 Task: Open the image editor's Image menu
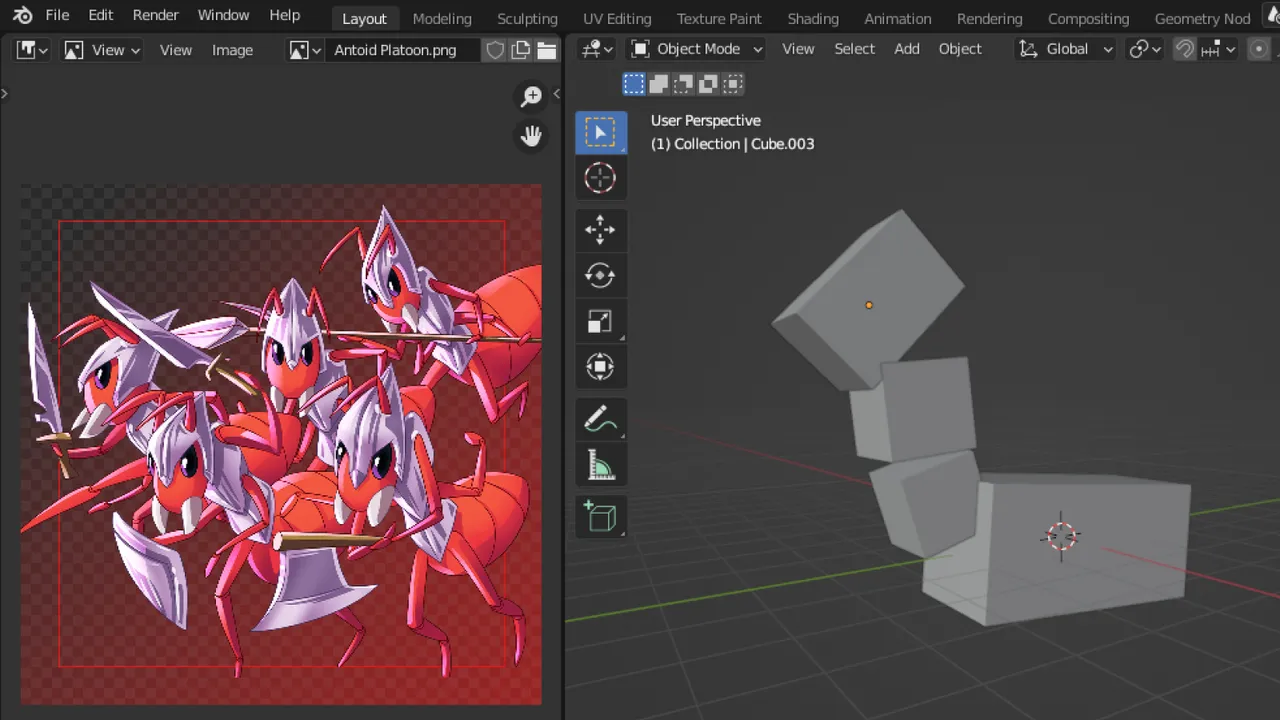(232, 50)
